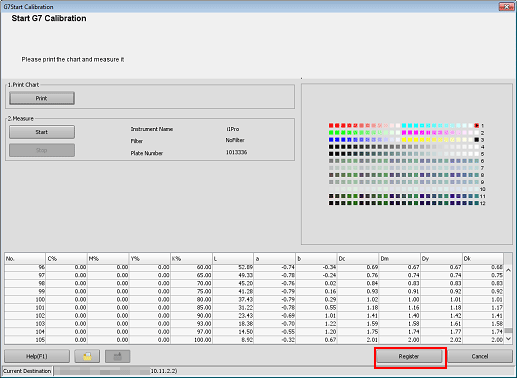Image resolution: width=517 pixels, height=378 pixels.
Task: Click the L value 52.89
Action: tap(246, 267)
